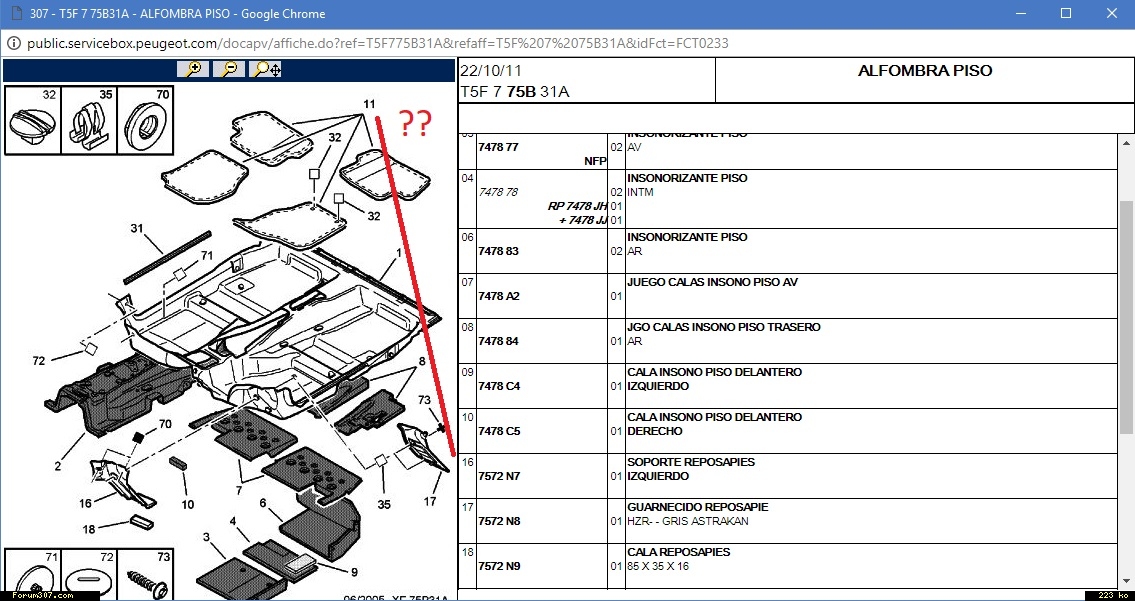This screenshot has height=601, width=1135.
Task: Maximize the Chrome popup window
Action: [x=1066, y=13]
